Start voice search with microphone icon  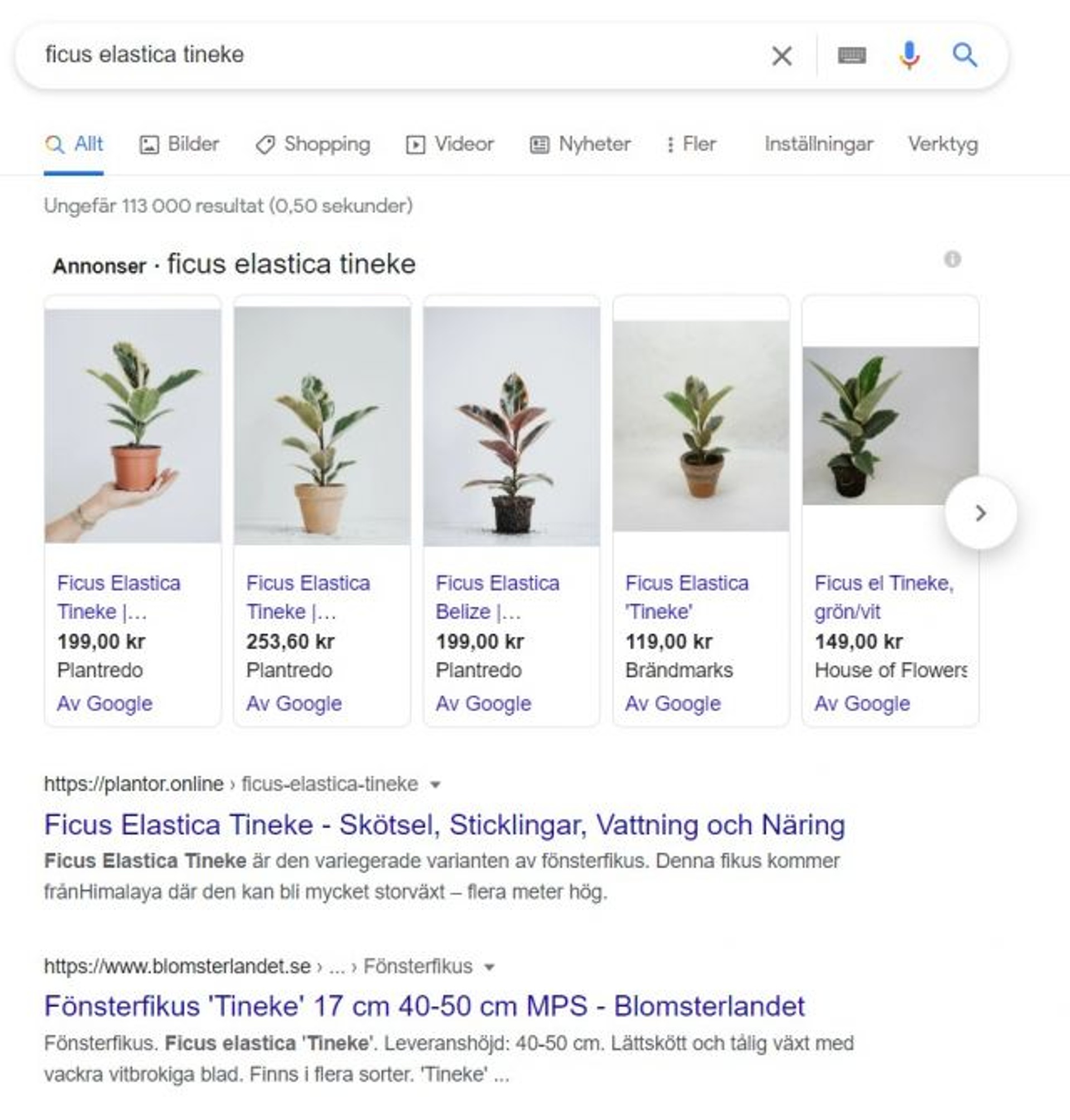(x=909, y=55)
